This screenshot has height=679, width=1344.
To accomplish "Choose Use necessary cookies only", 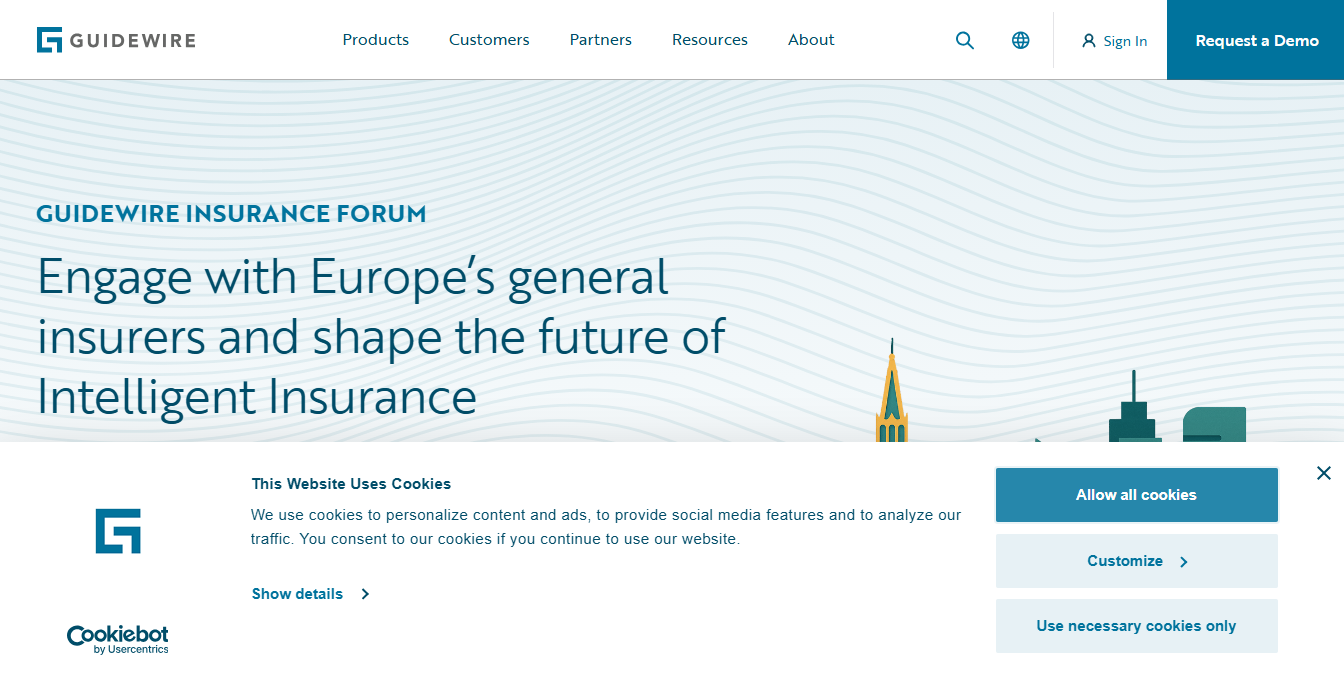I will coord(1136,626).
